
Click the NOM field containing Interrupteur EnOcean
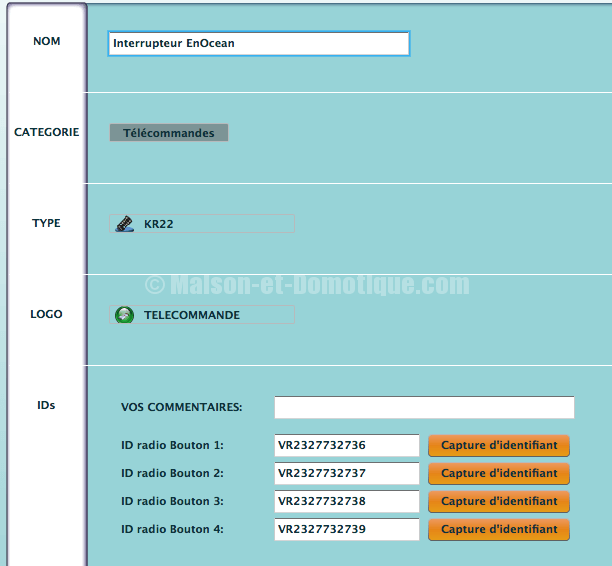pyautogui.click(x=259, y=43)
